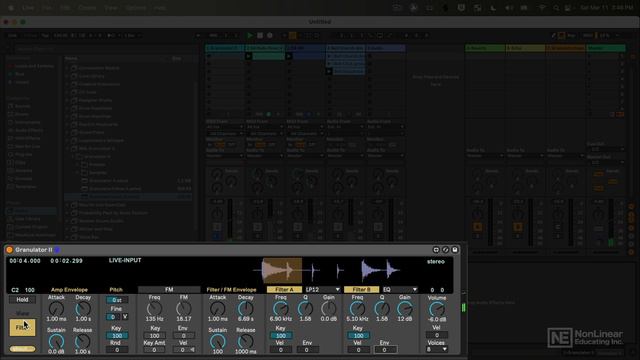Viewport: 640px width, 360px height.
Task: Click the Filter A Vel value box
Action: click(281, 350)
